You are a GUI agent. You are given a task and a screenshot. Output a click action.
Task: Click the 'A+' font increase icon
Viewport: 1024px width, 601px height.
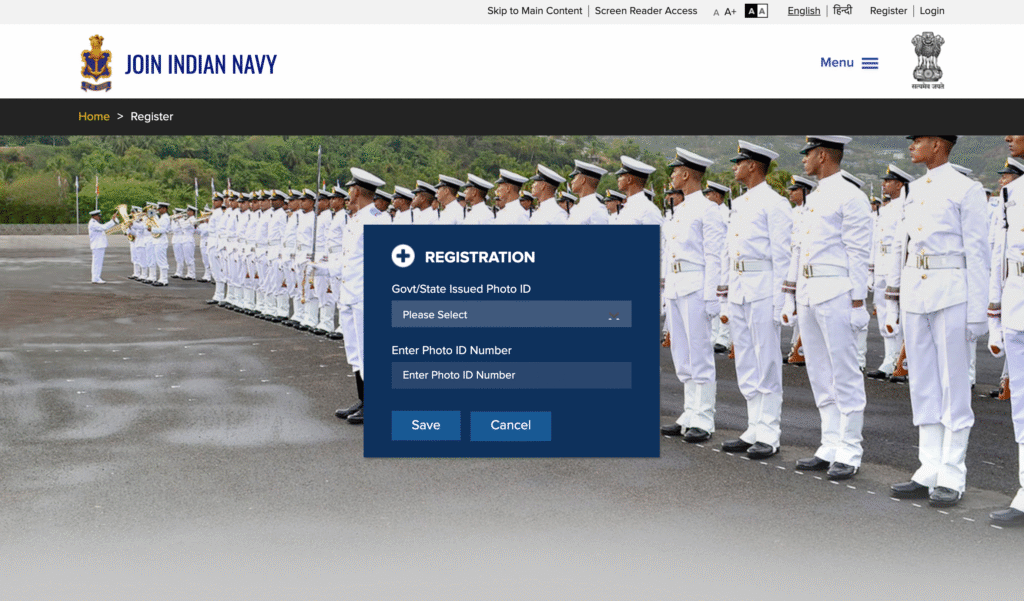(730, 10)
